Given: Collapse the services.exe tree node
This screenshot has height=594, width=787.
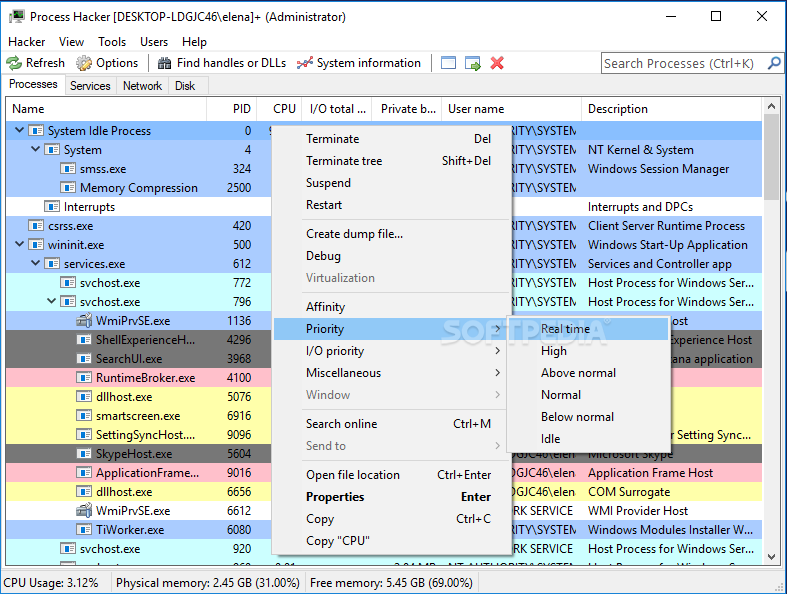Looking at the screenshot, I should coord(36,263).
